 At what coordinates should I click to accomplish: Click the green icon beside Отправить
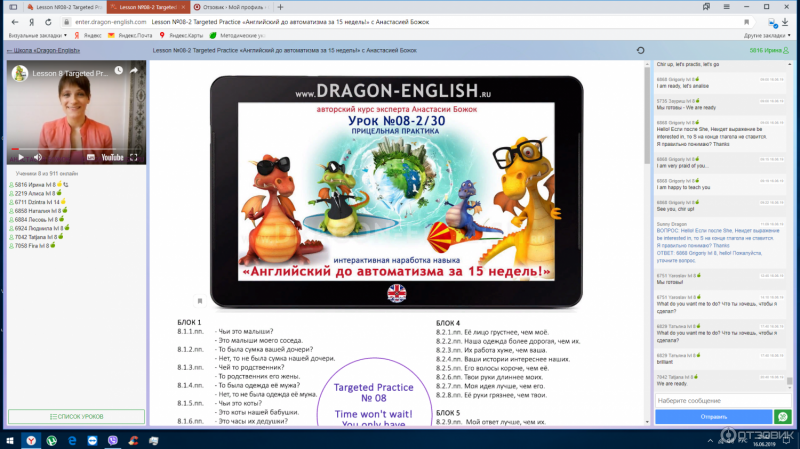[x=783, y=417]
